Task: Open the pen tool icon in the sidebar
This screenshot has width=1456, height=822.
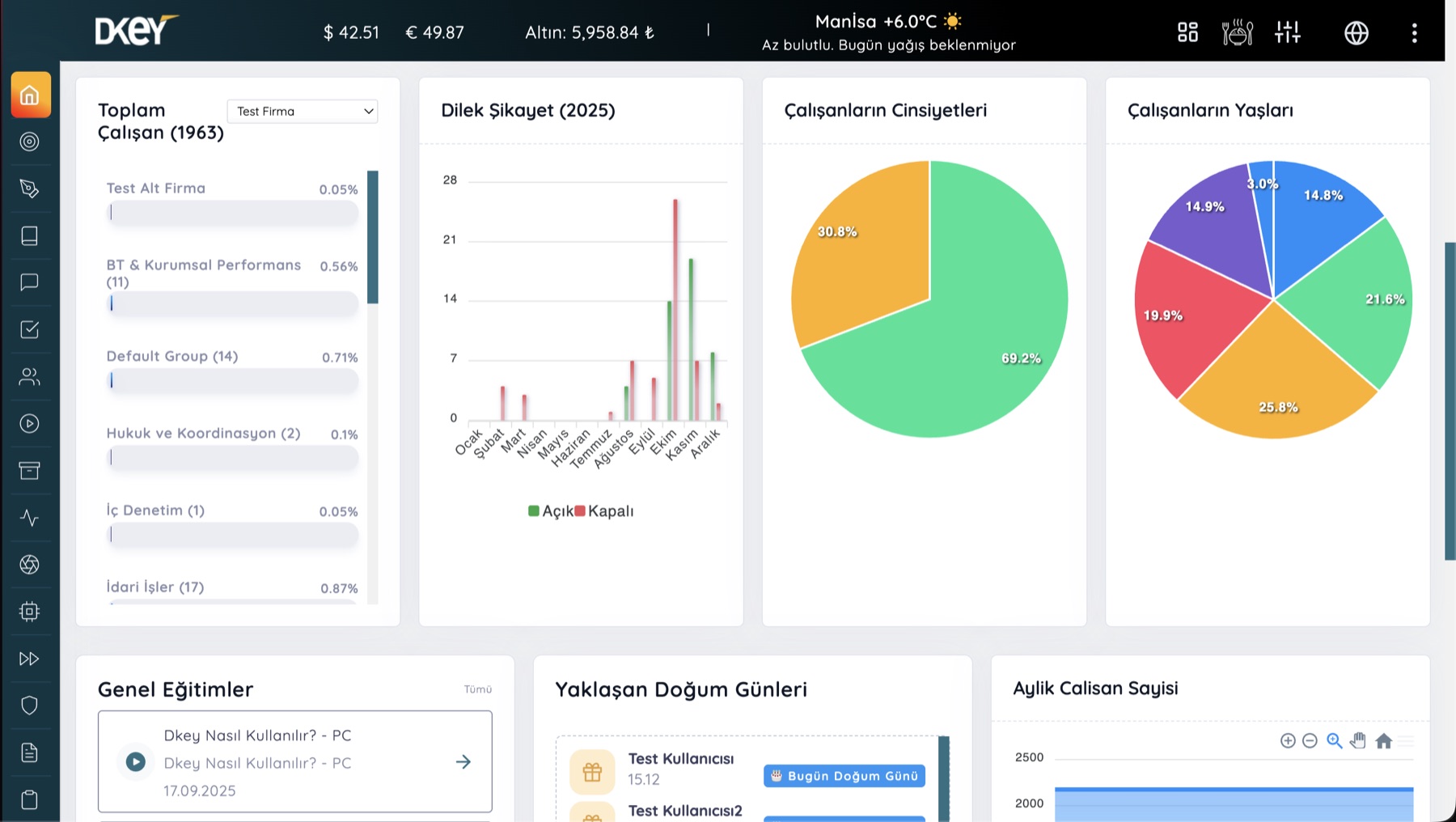Action: [x=30, y=189]
